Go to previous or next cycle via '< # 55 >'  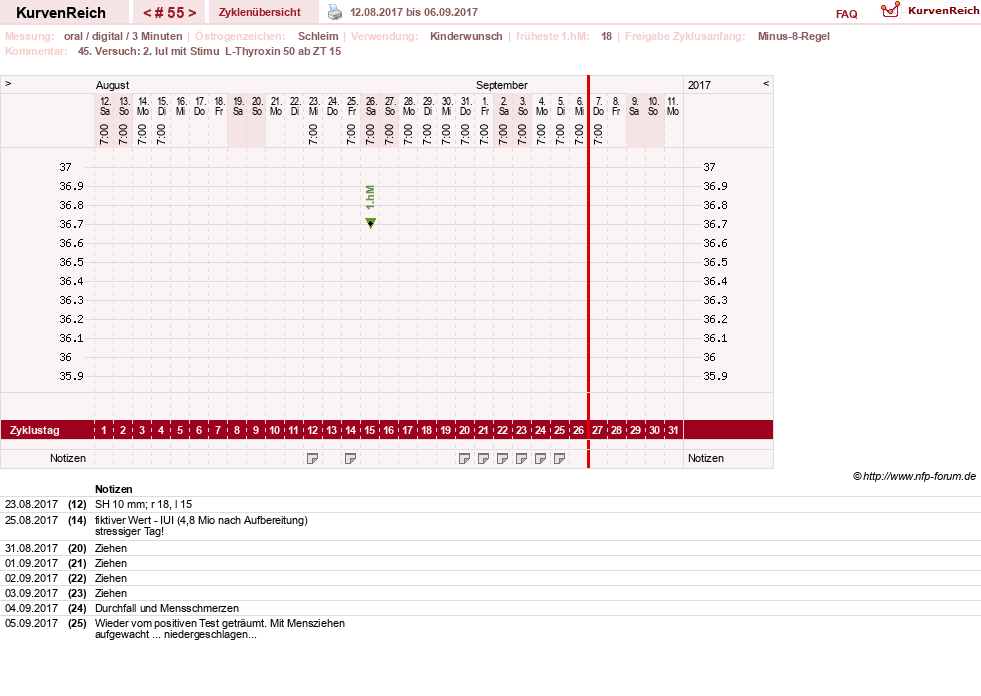click(x=169, y=13)
